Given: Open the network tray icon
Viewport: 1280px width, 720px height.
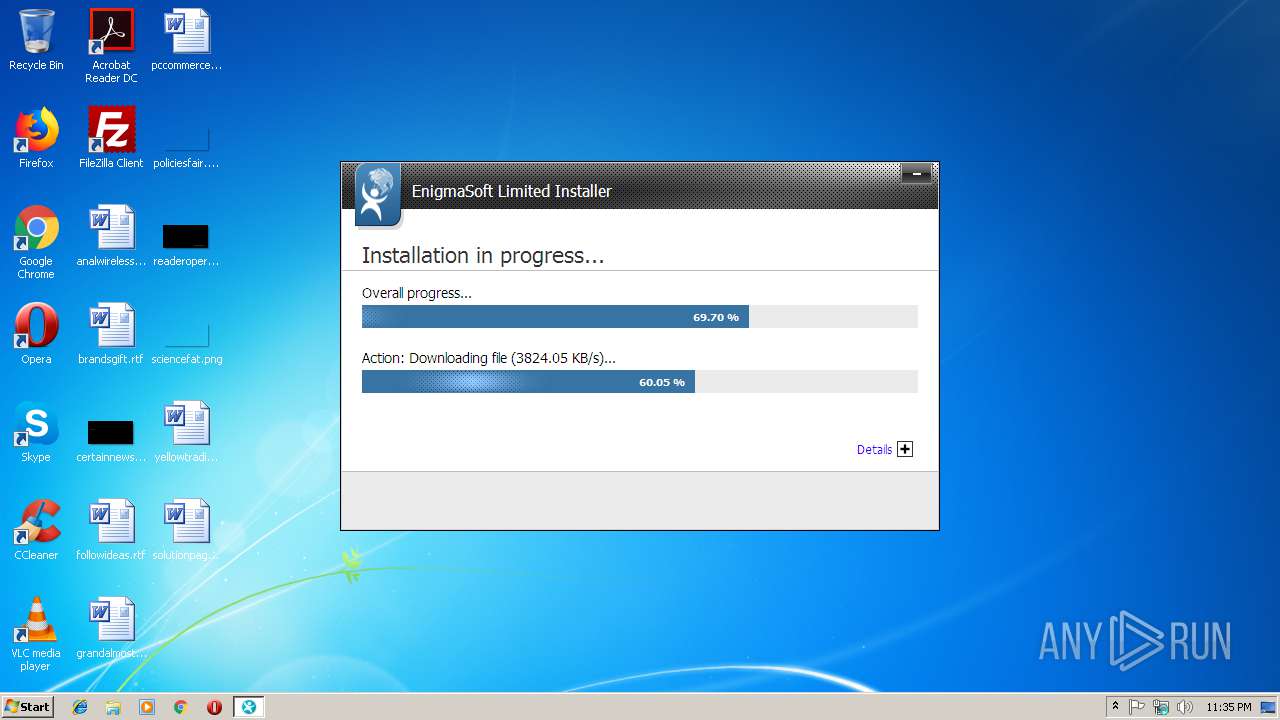Looking at the screenshot, I should coord(1161,707).
